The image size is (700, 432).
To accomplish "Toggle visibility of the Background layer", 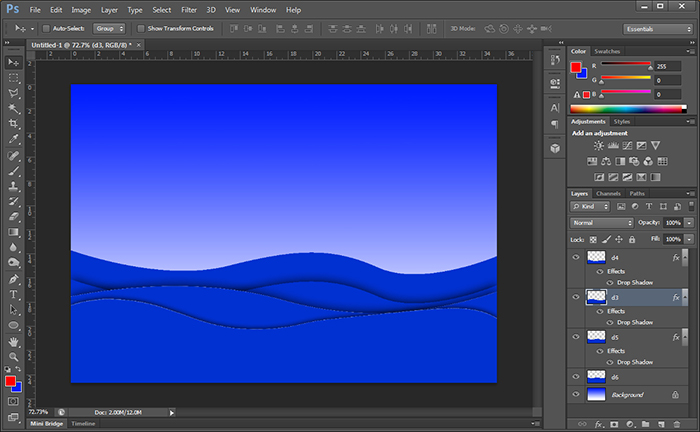I will (575, 395).
